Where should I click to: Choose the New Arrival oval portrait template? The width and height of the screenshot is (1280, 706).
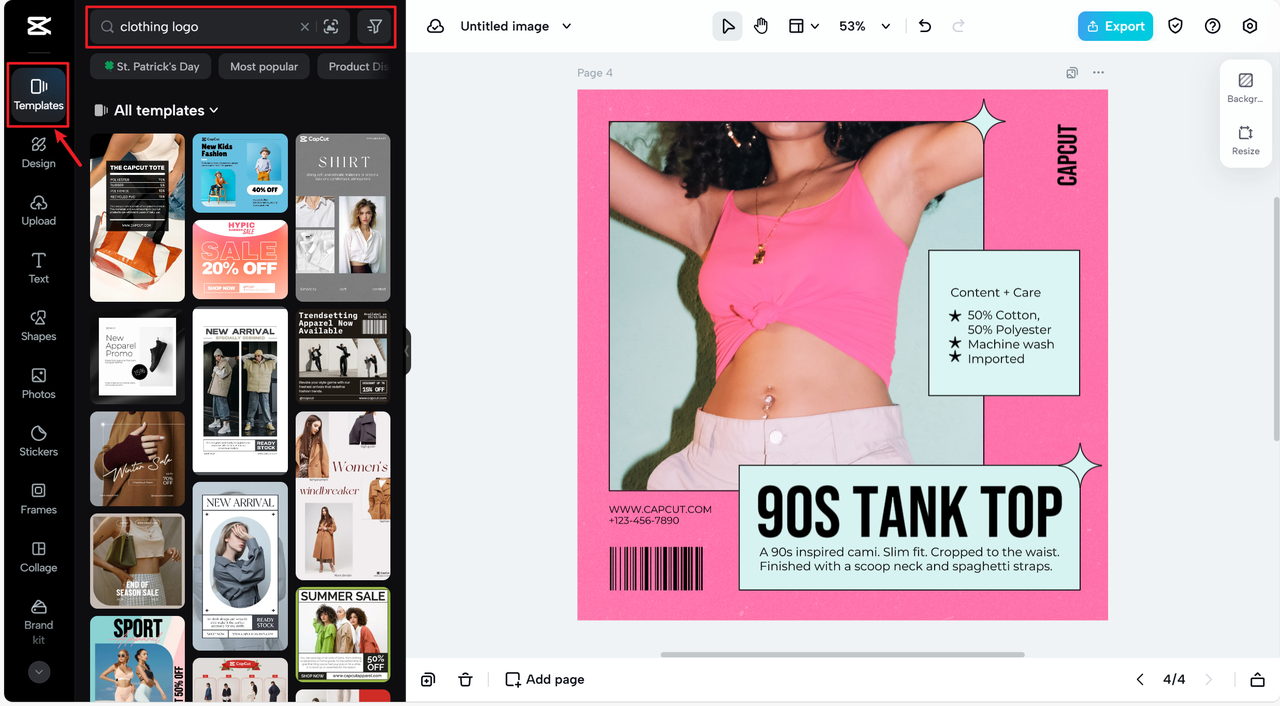pos(240,566)
